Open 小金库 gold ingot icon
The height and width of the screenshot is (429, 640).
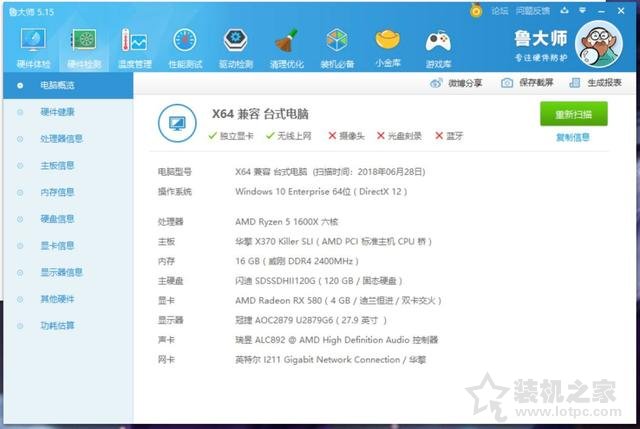point(388,47)
